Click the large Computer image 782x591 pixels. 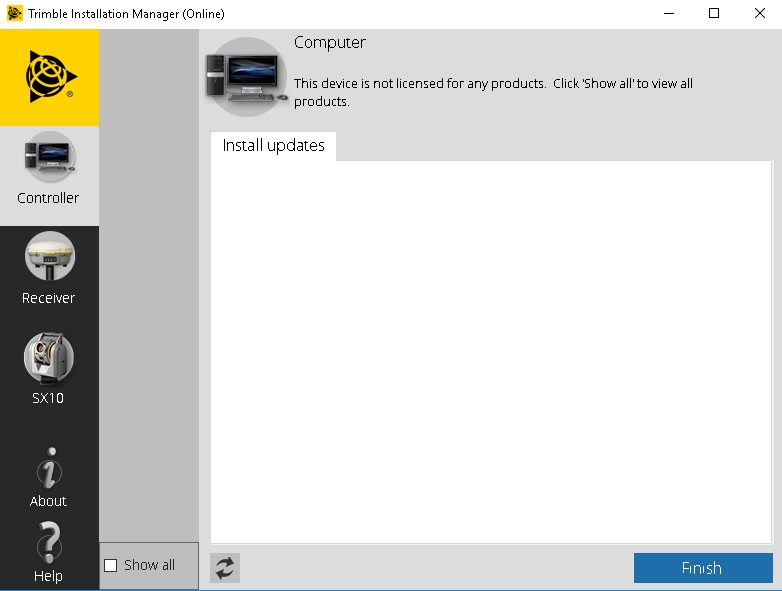tap(246, 77)
